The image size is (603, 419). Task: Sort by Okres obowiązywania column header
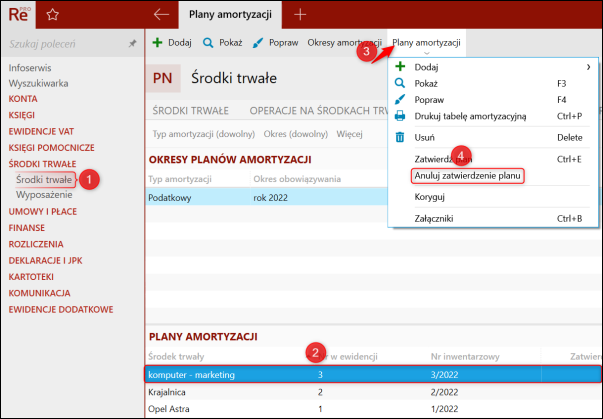297,179
